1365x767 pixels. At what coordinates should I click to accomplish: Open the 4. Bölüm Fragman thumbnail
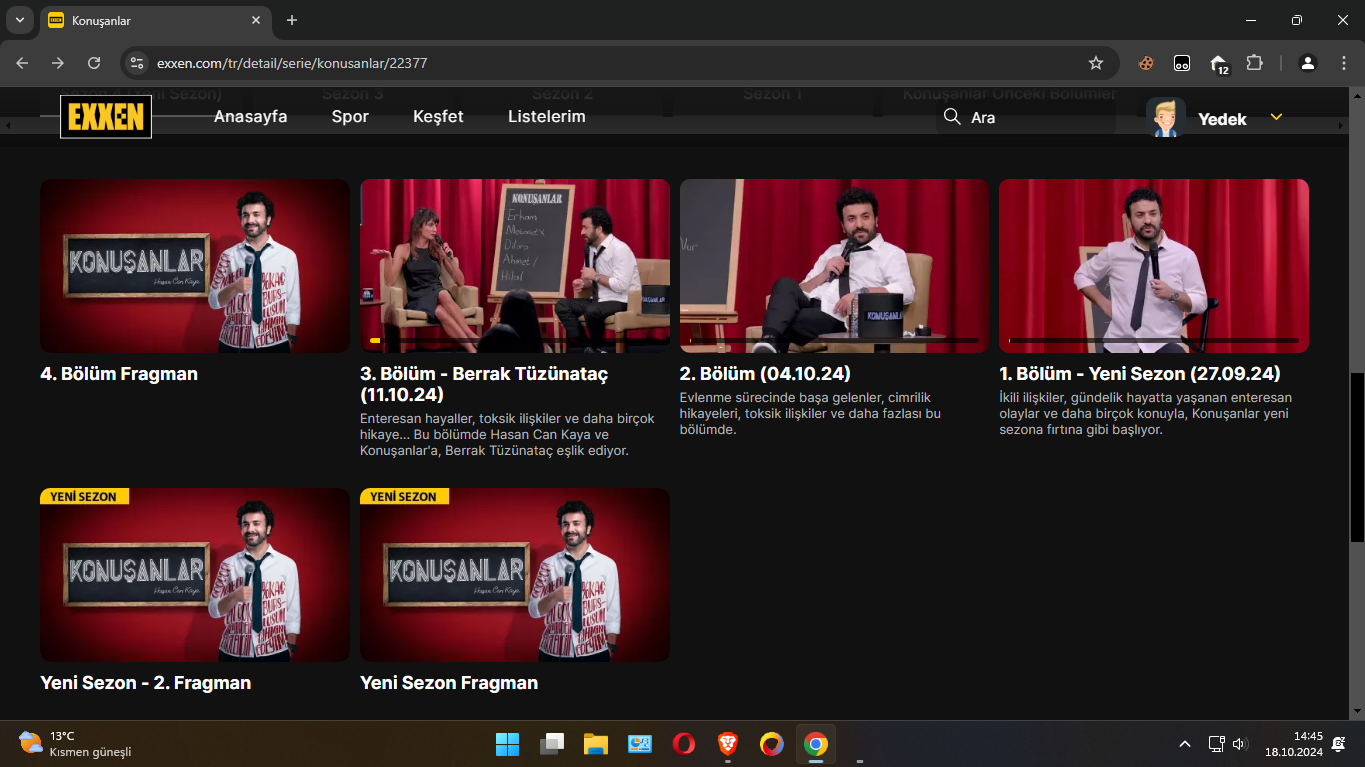(x=195, y=266)
